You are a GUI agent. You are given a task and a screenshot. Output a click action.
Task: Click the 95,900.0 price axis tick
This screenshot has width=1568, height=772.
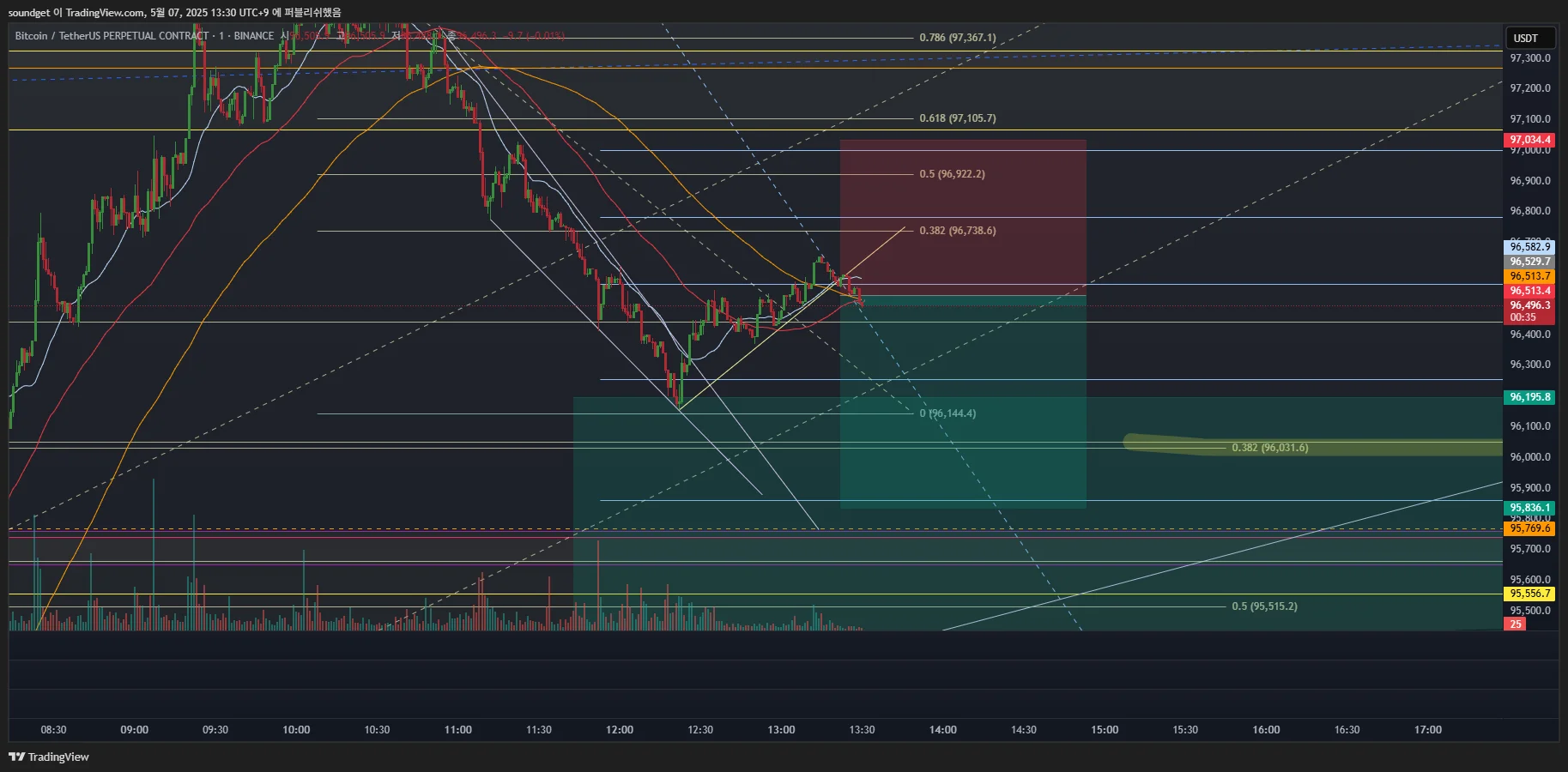[x=1530, y=488]
